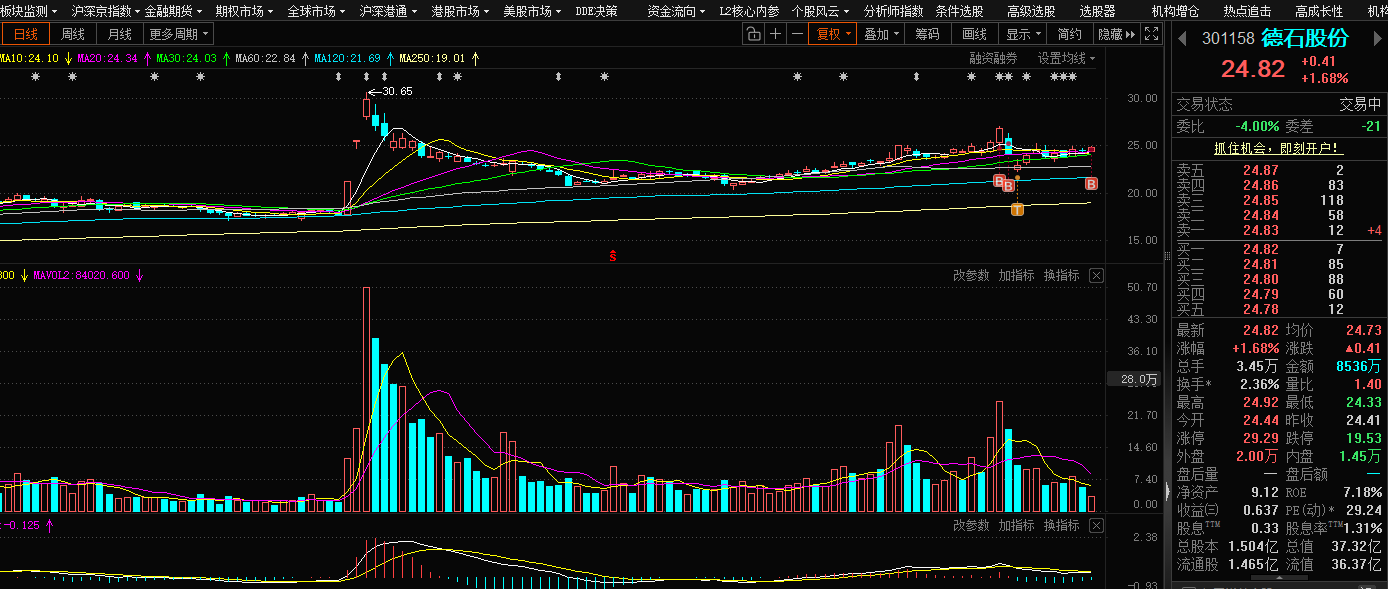Open 高成长性 menu item
The image size is (1388, 589).
pos(1319,11)
